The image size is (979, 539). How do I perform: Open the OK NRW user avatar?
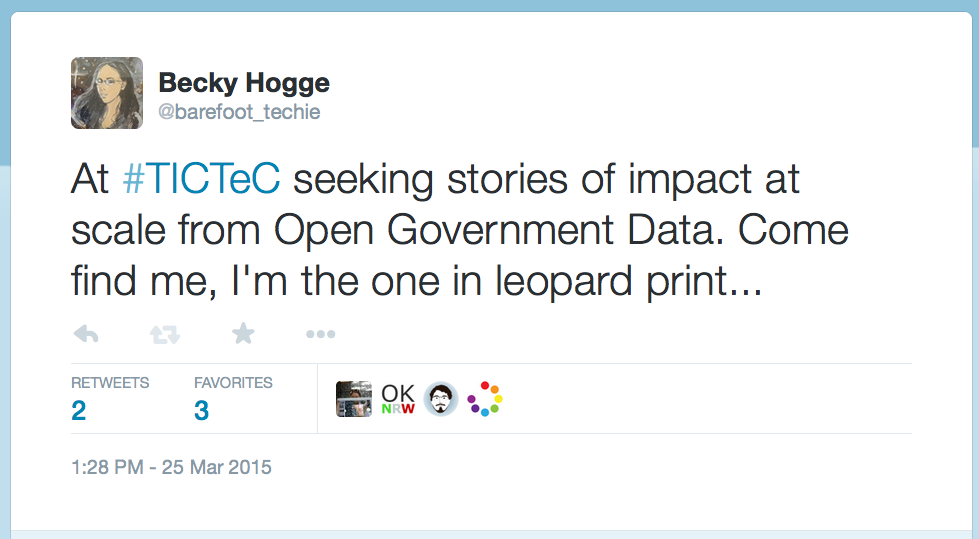pos(398,399)
